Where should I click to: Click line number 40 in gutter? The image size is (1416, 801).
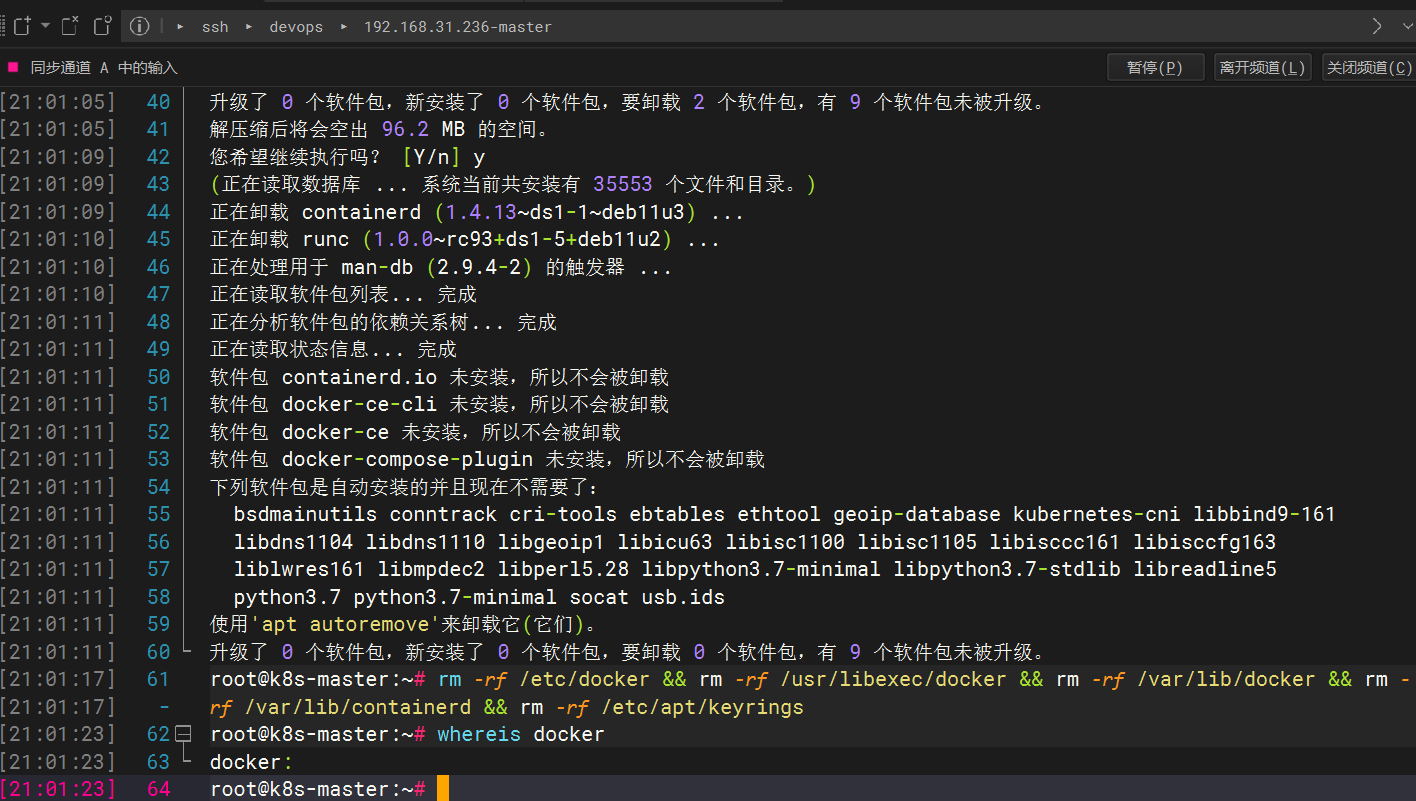point(158,102)
